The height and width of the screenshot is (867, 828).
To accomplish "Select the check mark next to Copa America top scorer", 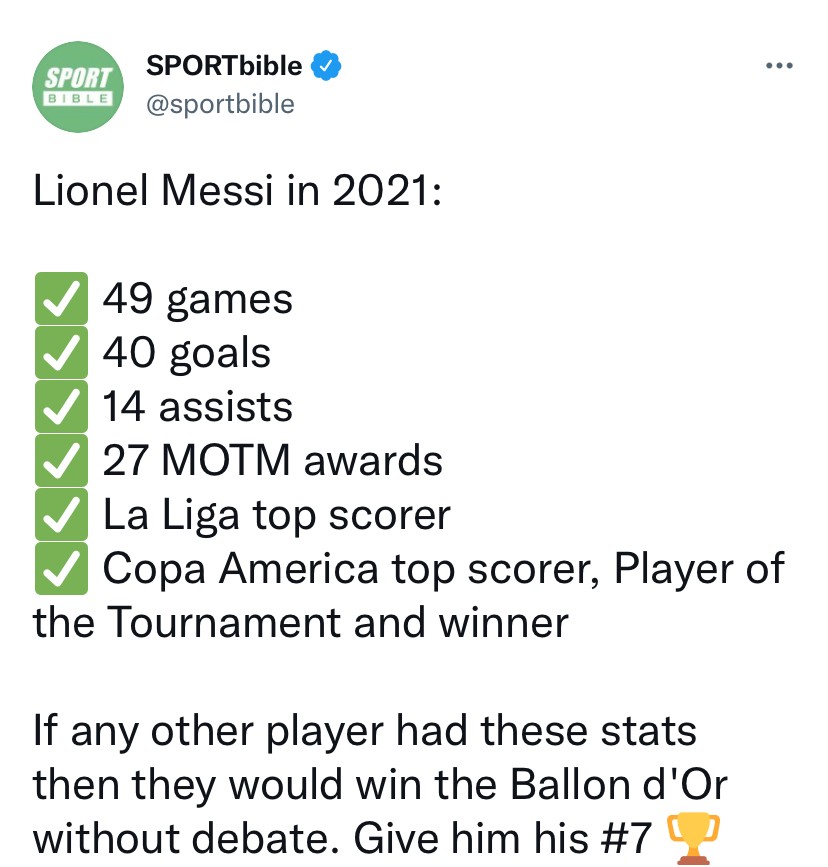I will pos(61,569).
